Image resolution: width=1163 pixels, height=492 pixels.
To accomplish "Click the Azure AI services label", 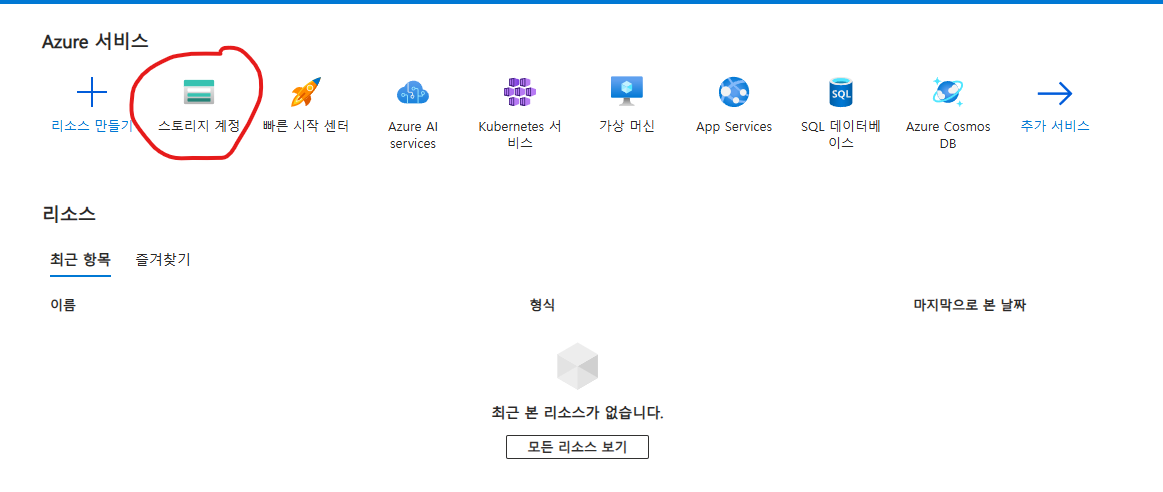I will click(x=413, y=135).
